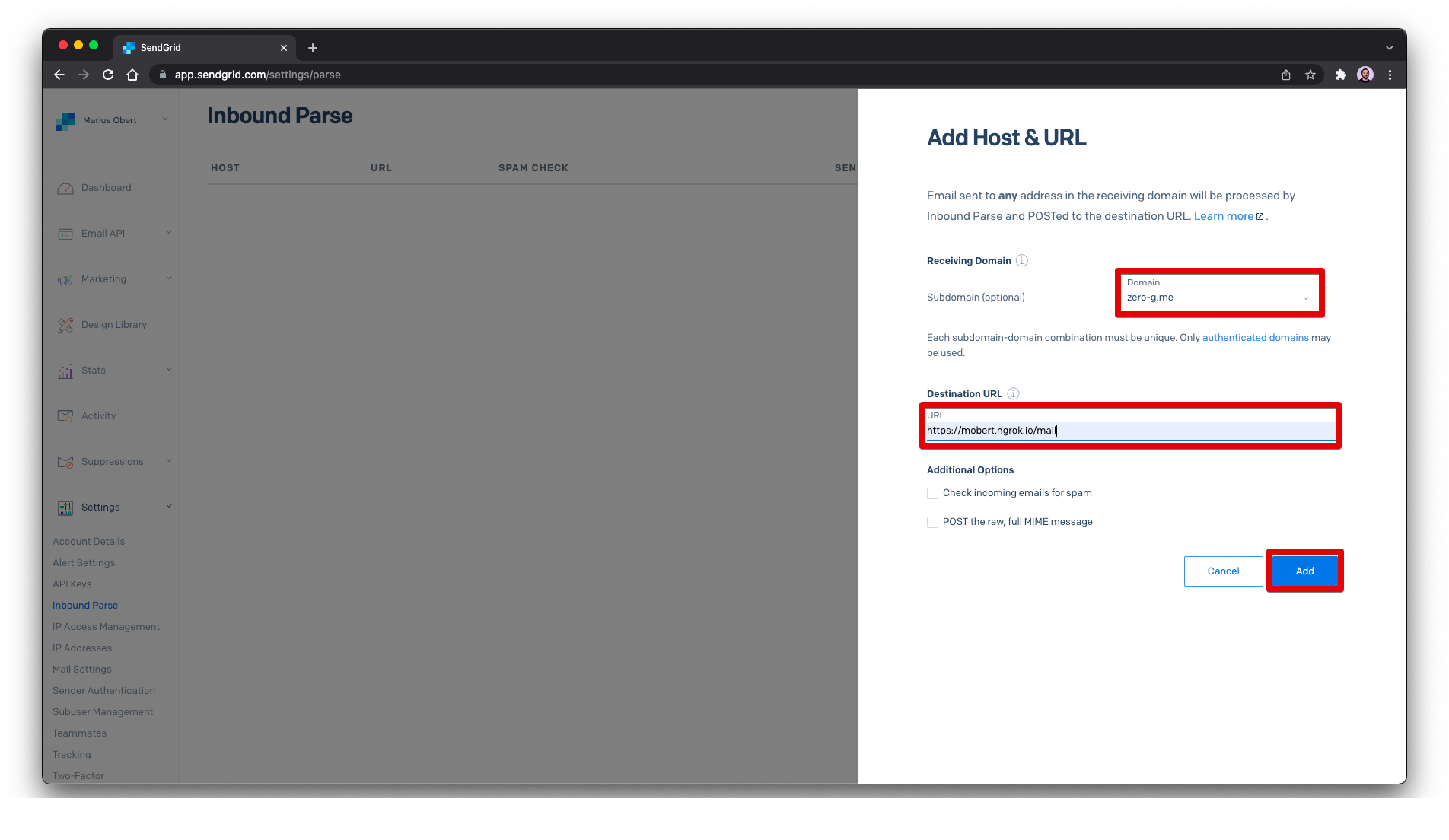Open Alert Settings
The image size is (1449, 840).
click(x=84, y=563)
